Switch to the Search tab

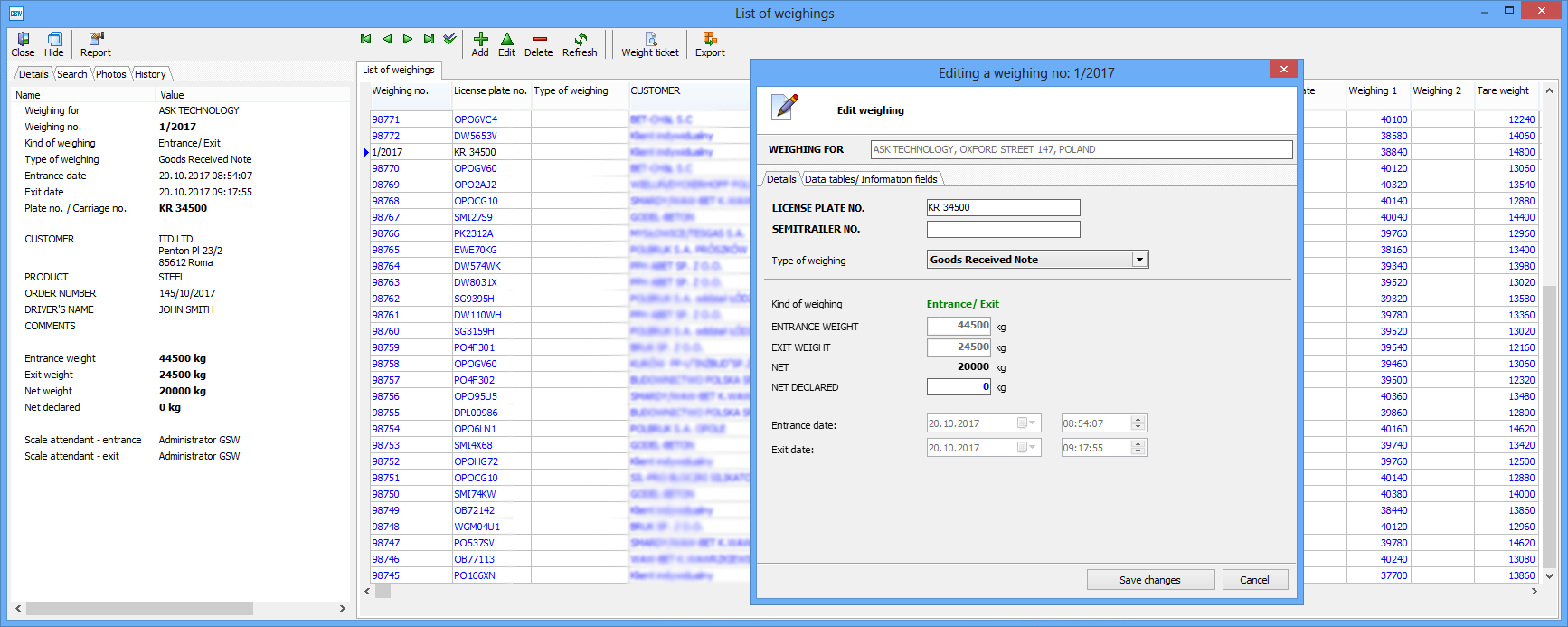[72, 74]
